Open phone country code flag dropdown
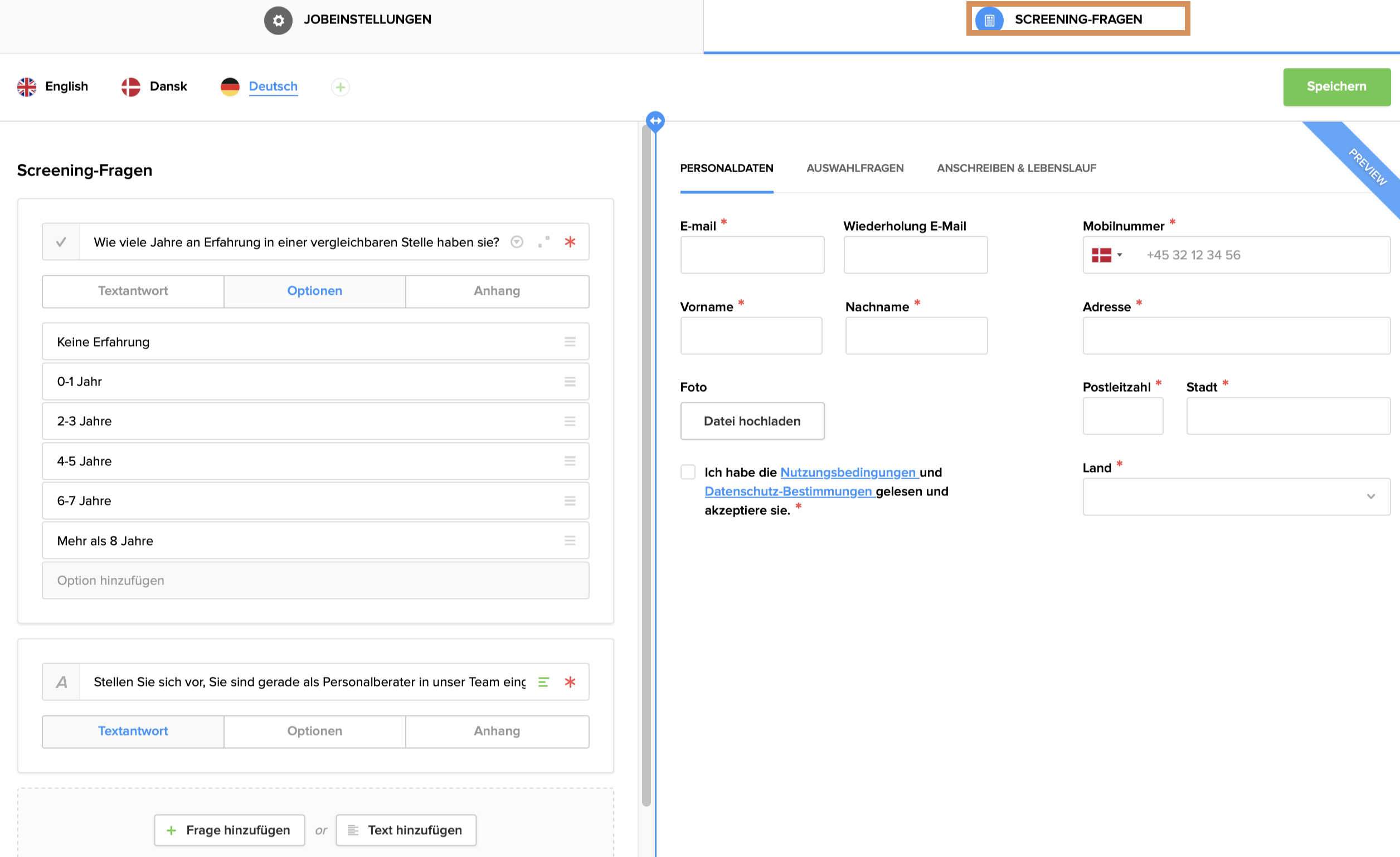This screenshot has width=1400, height=857. tap(1107, 255)
